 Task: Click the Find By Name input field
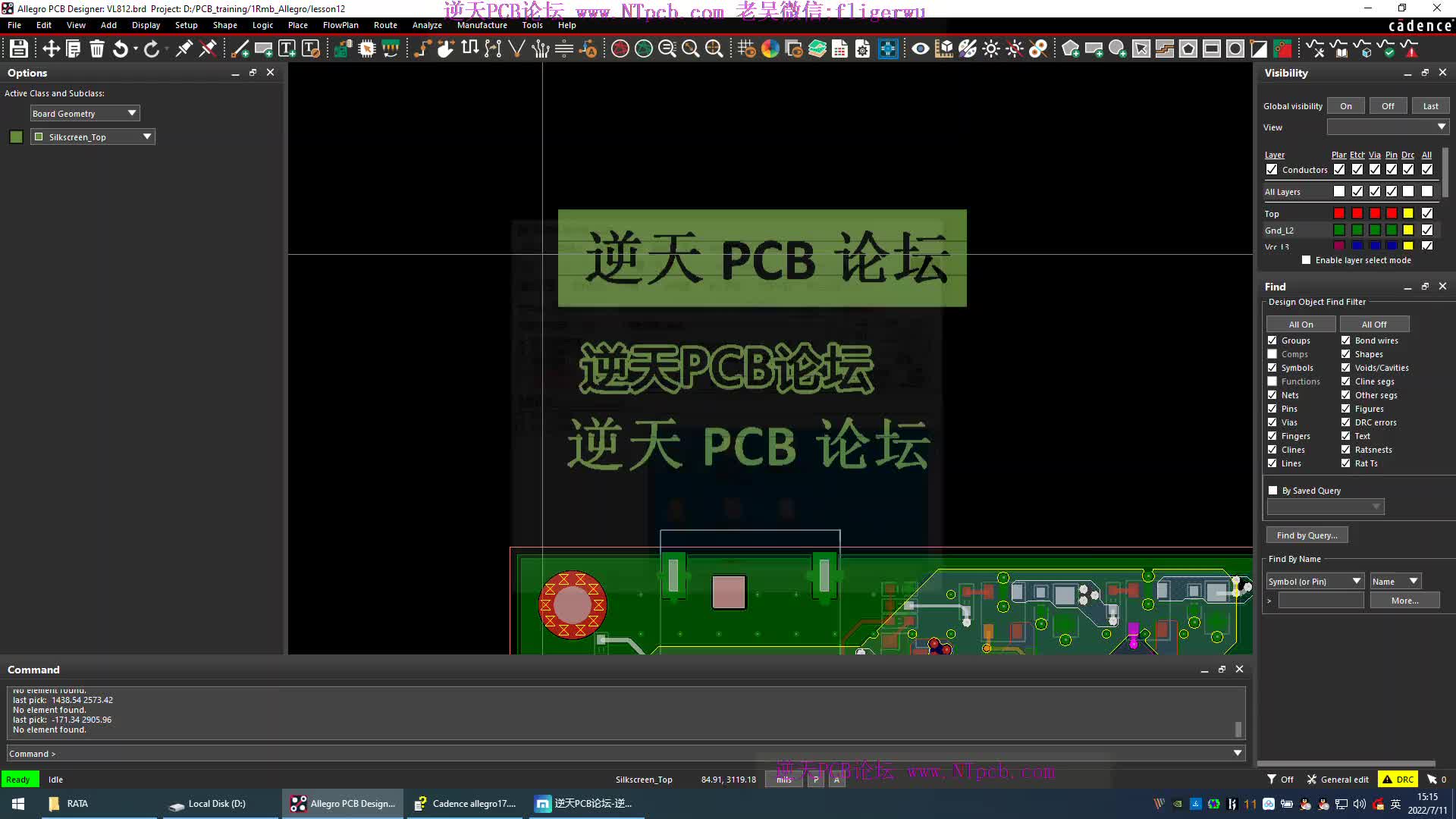click(1321, 601)
